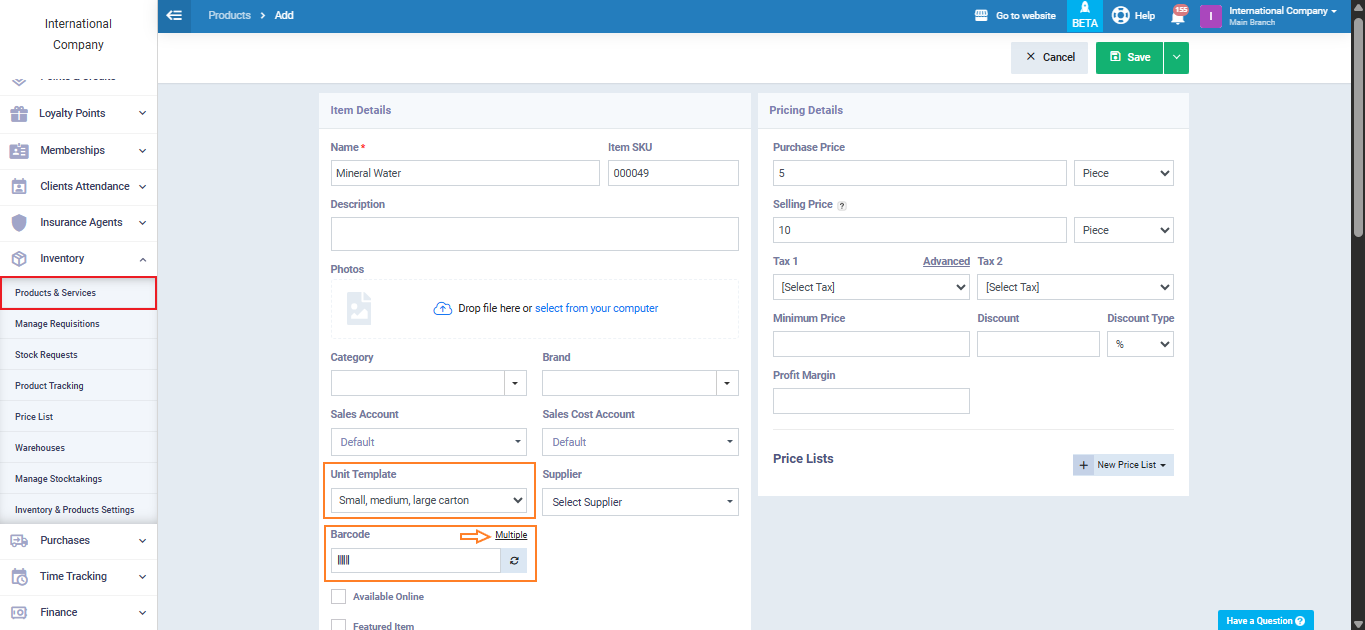Expand the Purchases sidebar menu
Viewport: 1365px width, 630px height.
point(78,540)
